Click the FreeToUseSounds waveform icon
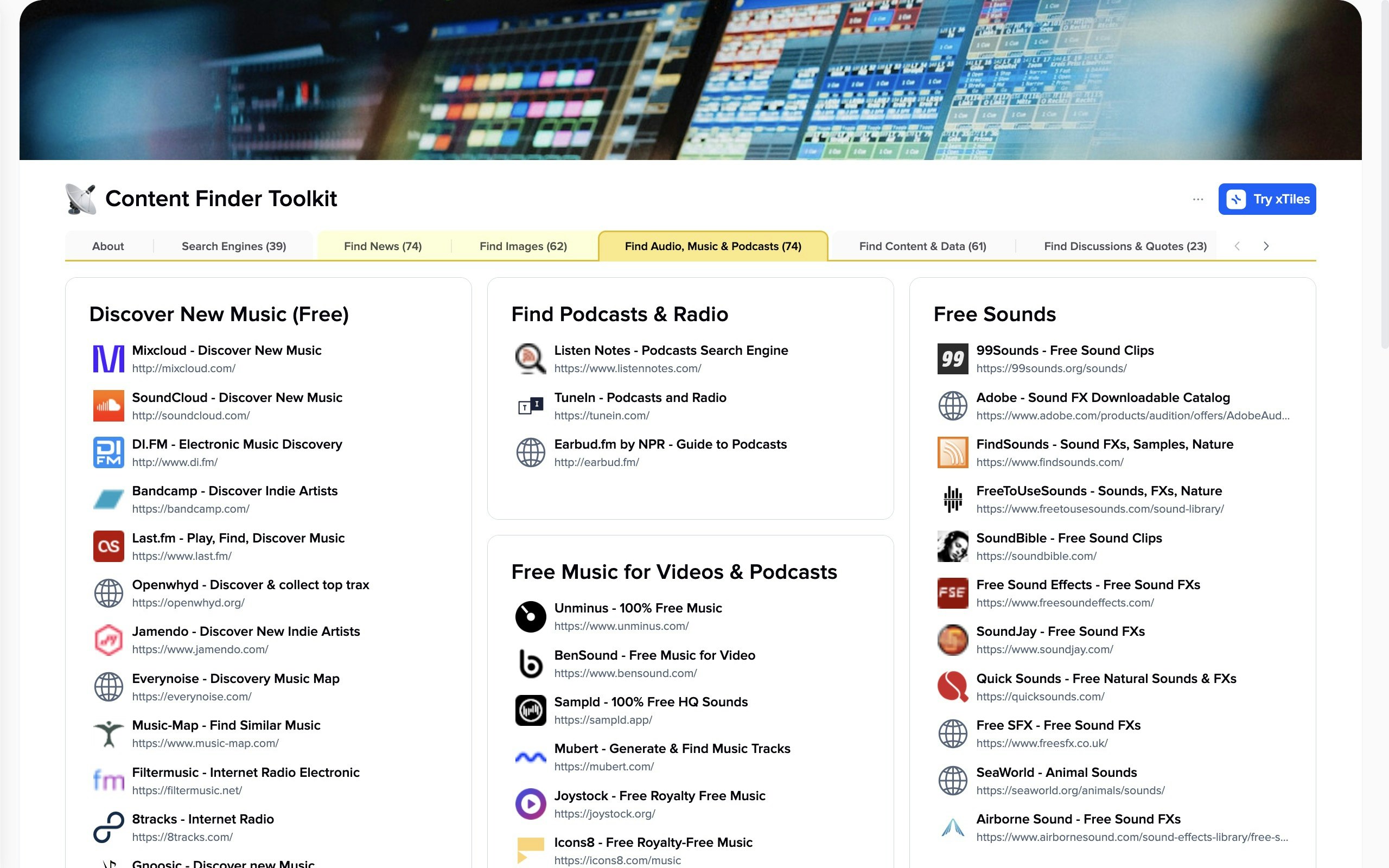The width and height of the screenshot is (1389, 868). [953, 500]
